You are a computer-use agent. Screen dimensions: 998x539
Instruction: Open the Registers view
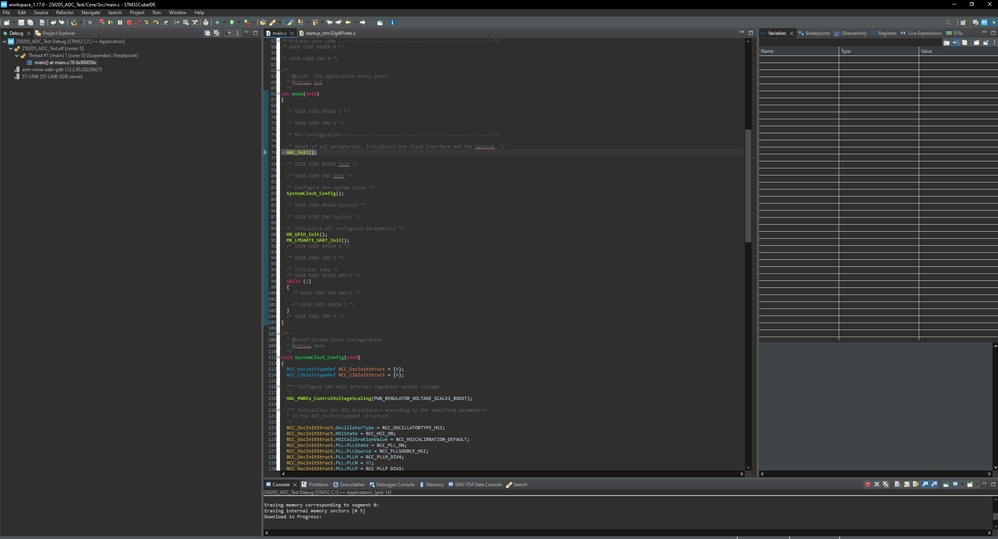pyautogui.click(x=886, y=33)
